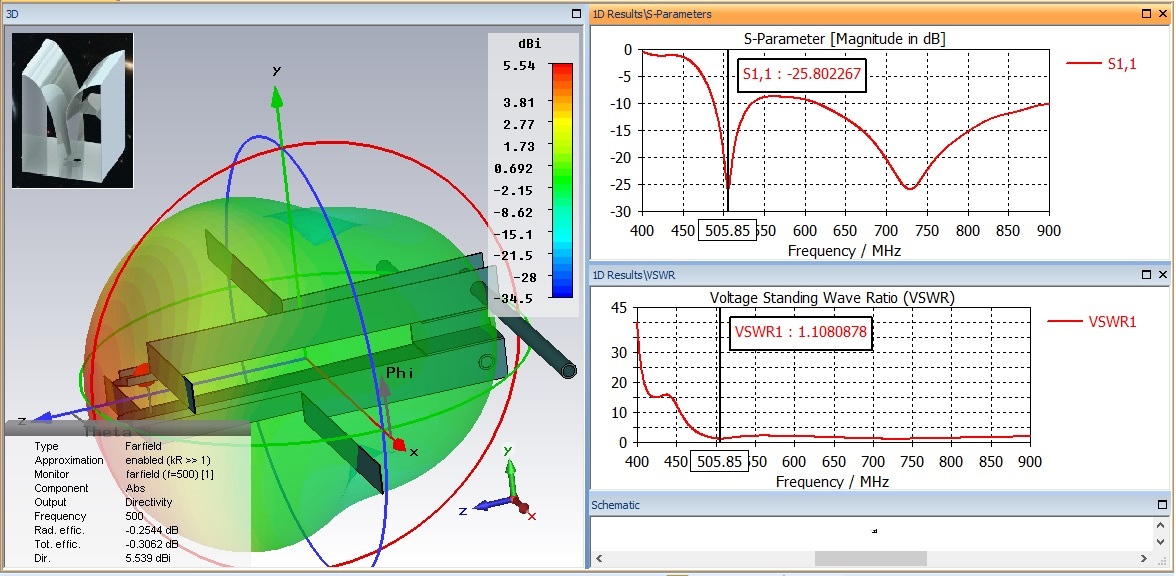The image size is (1176, 576).
Task: Maximize the VSWR results panel
Action: click(x=1146, y=274)
